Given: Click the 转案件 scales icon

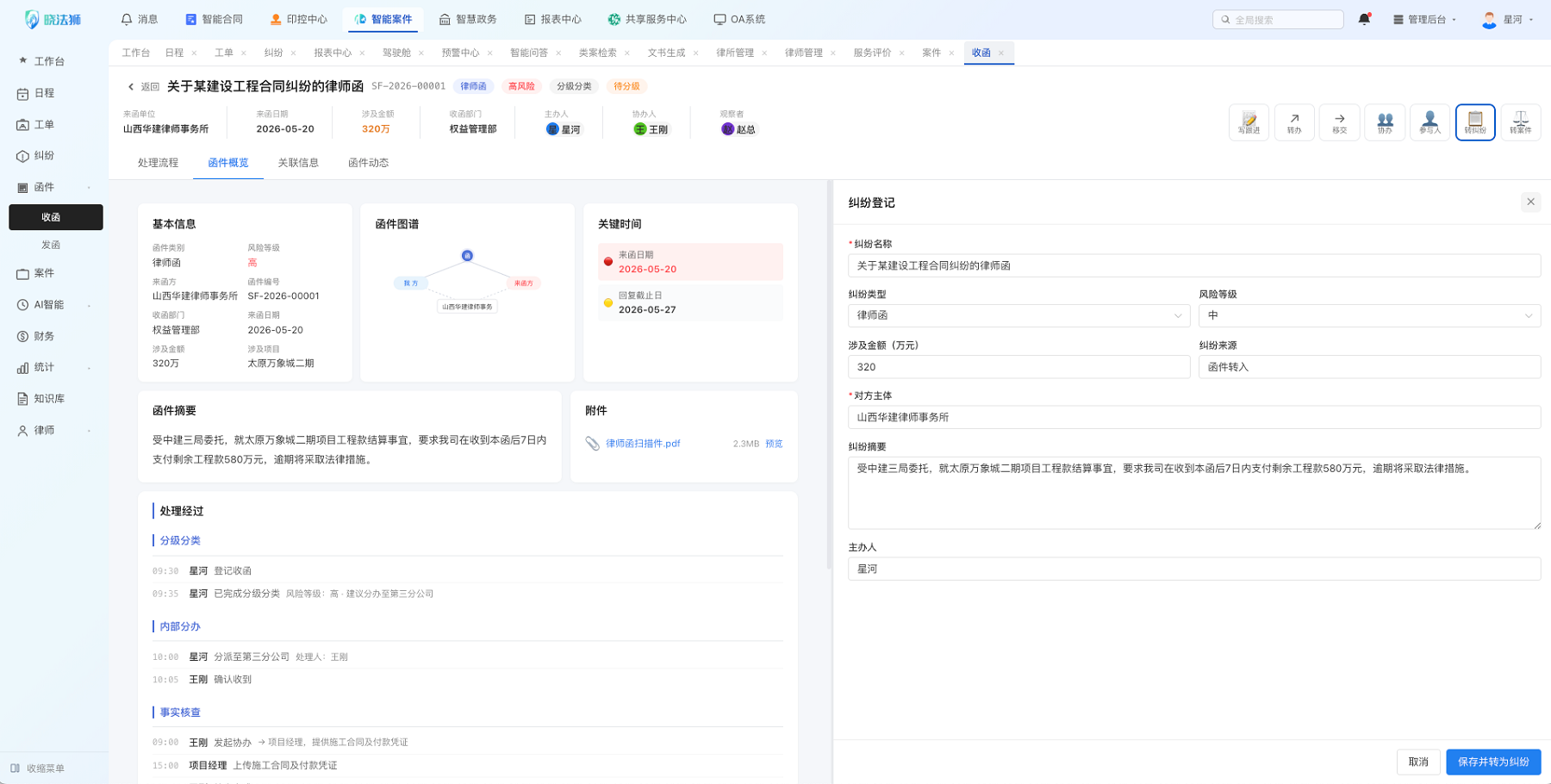Looking at the screenshot, I should [x=1521, y=121].
